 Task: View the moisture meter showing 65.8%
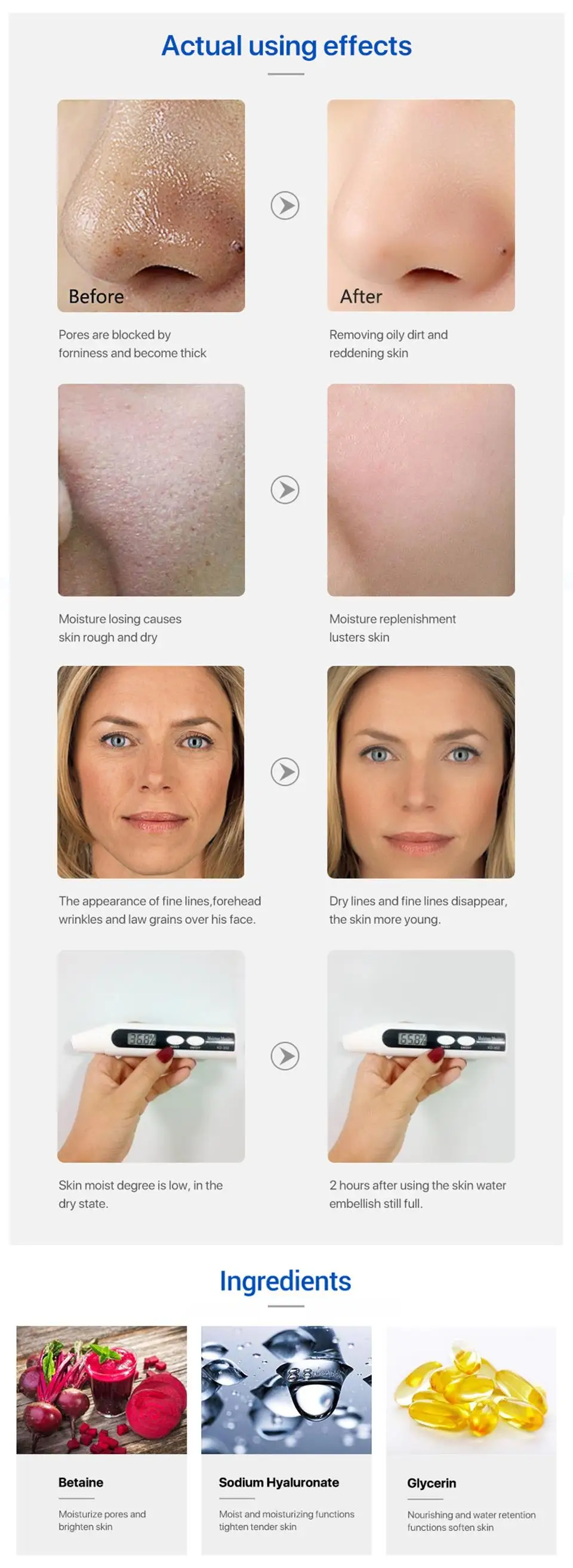pyautogui.click(x=421, y=1056)
